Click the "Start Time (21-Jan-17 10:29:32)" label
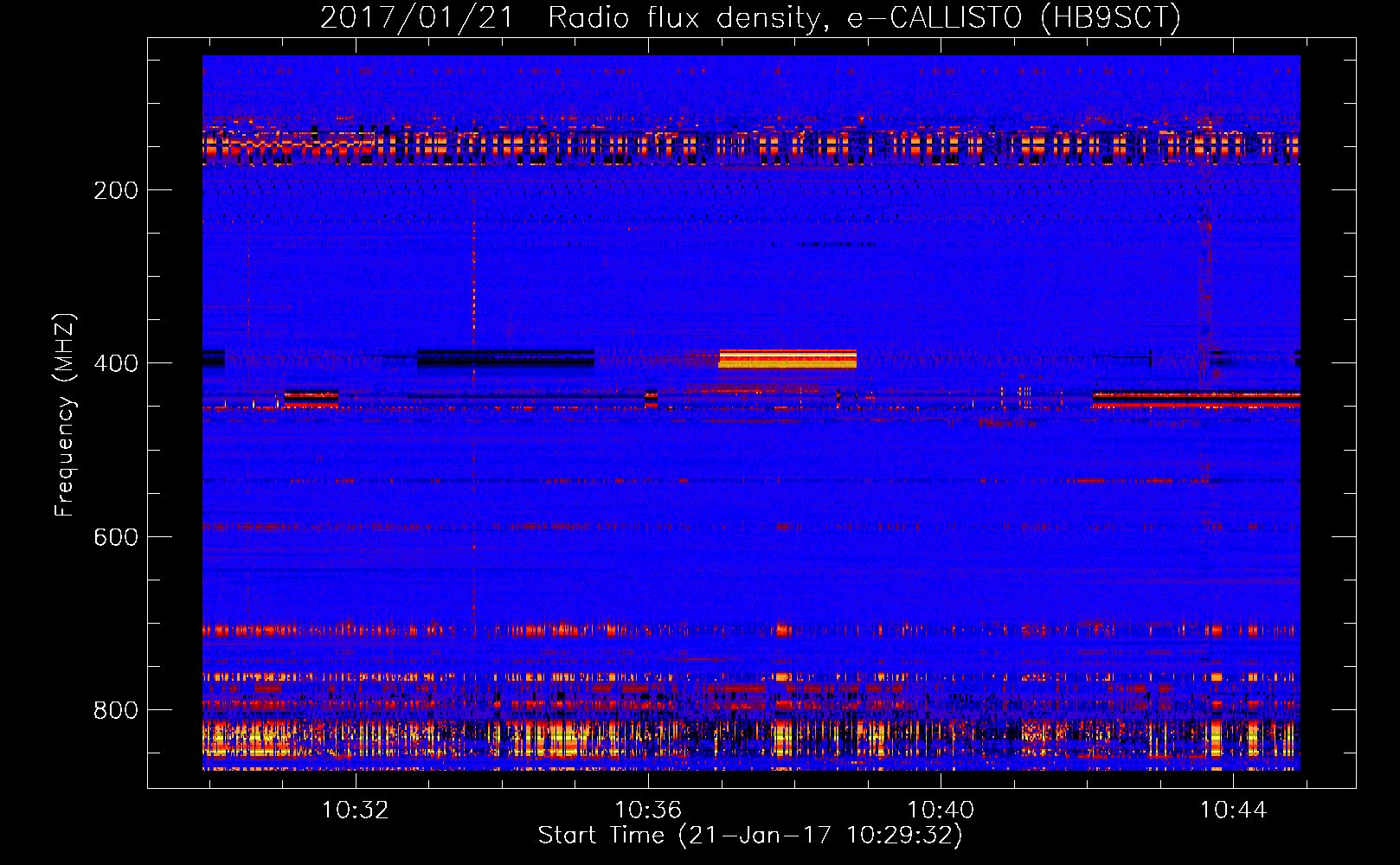 [x=750, y=836]
